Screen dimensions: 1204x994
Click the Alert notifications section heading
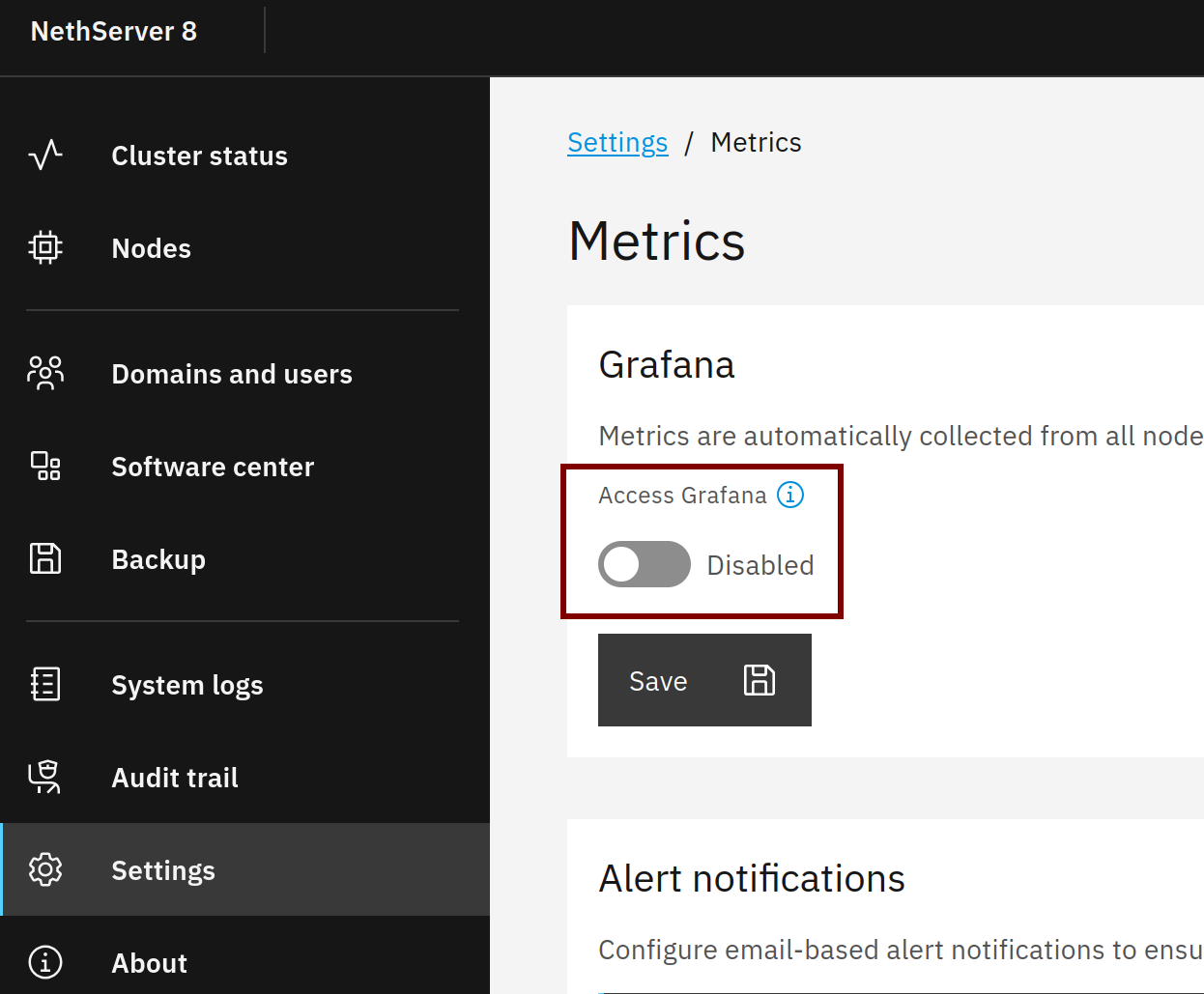[752, 879]
